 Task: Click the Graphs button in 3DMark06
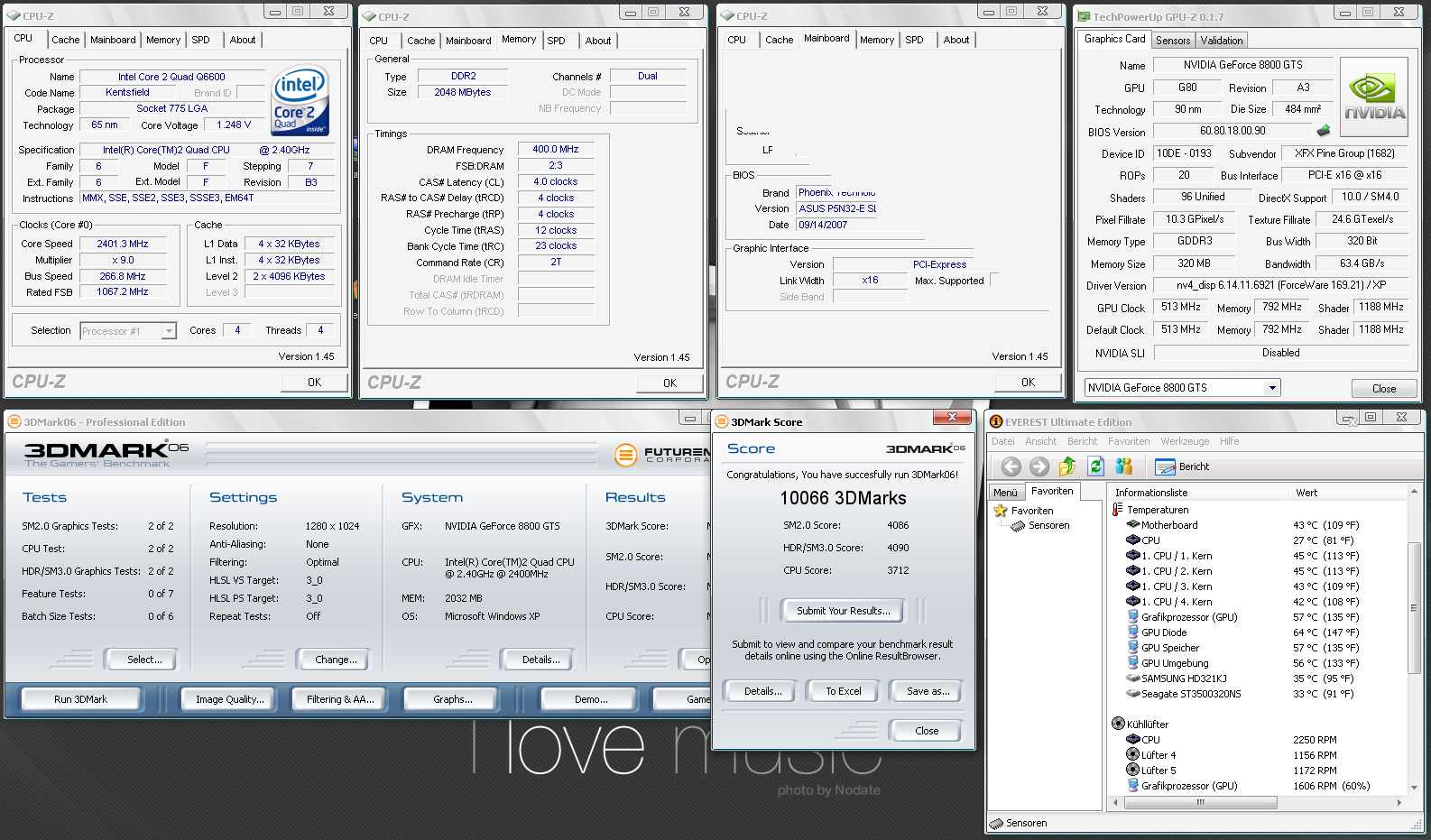click(452, 699)
